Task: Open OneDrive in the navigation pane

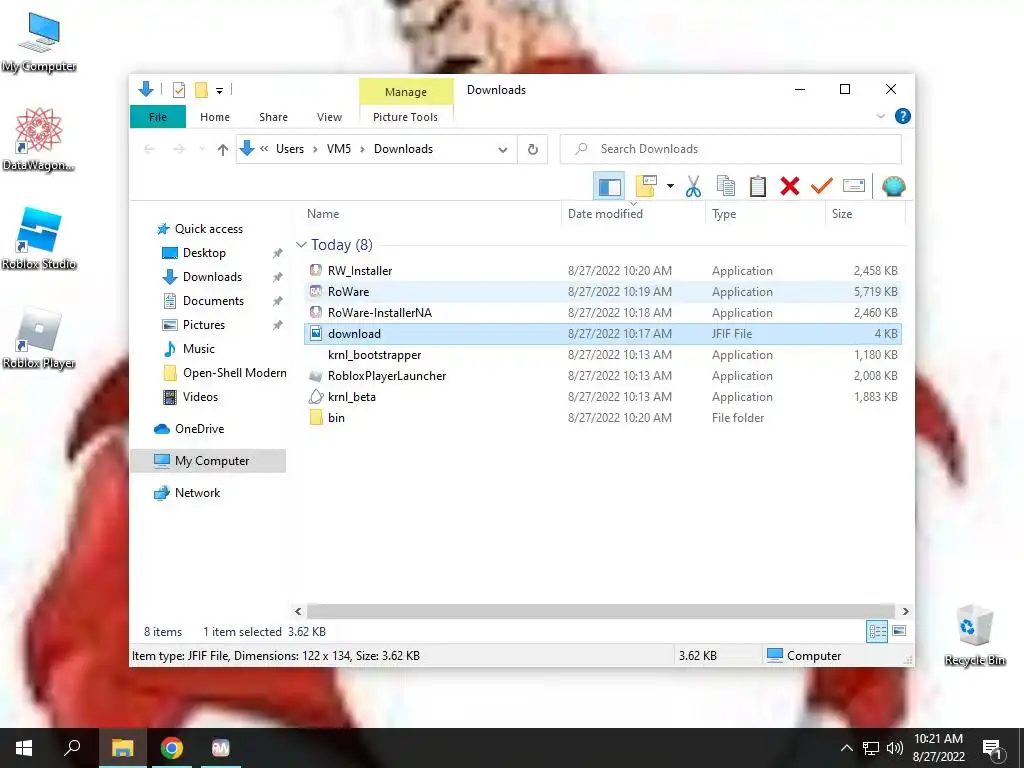Action: click(x=199, y=429)
